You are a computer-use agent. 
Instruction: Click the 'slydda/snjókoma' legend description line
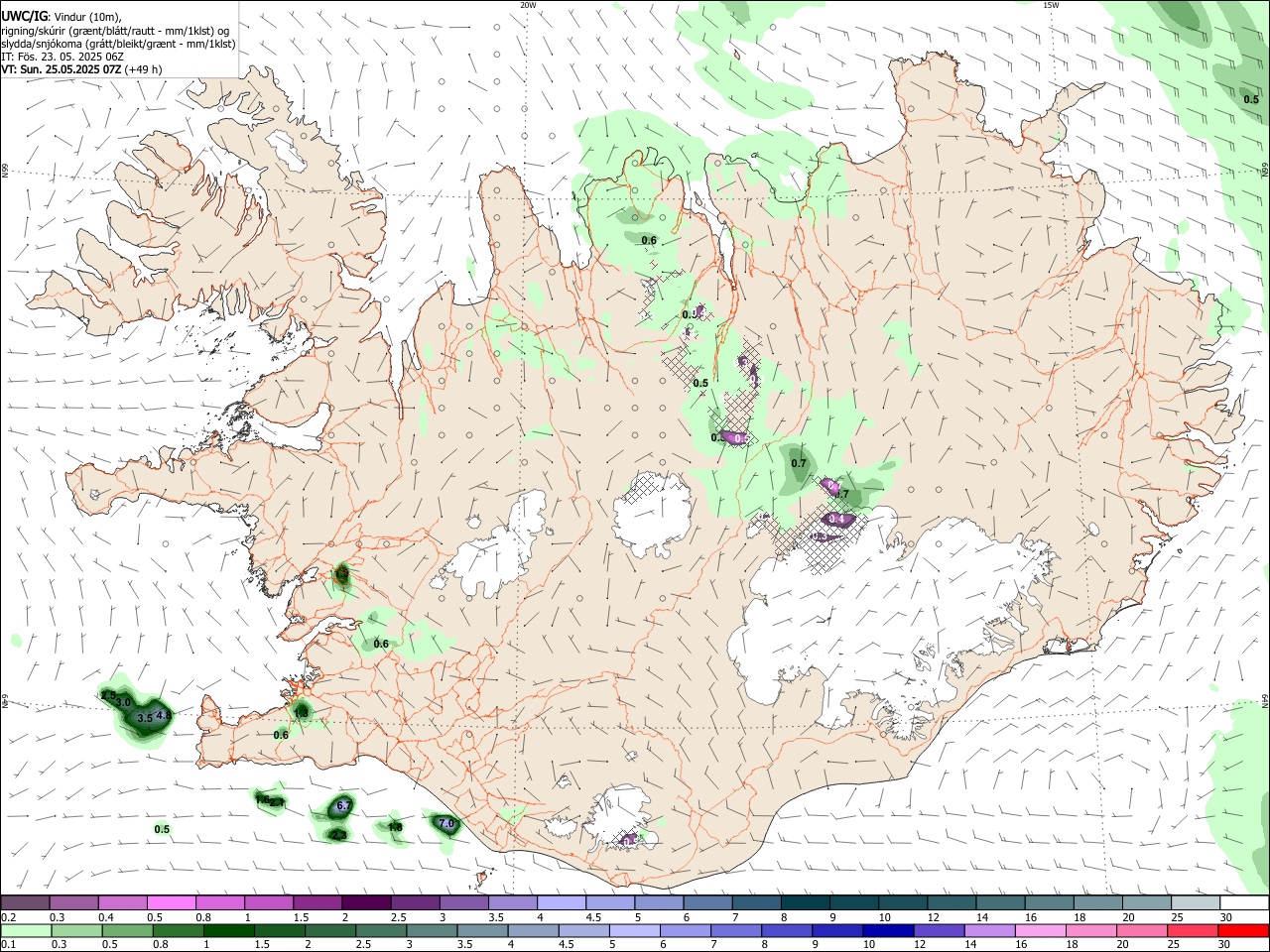pyautogui.click(x=118, y=44)
